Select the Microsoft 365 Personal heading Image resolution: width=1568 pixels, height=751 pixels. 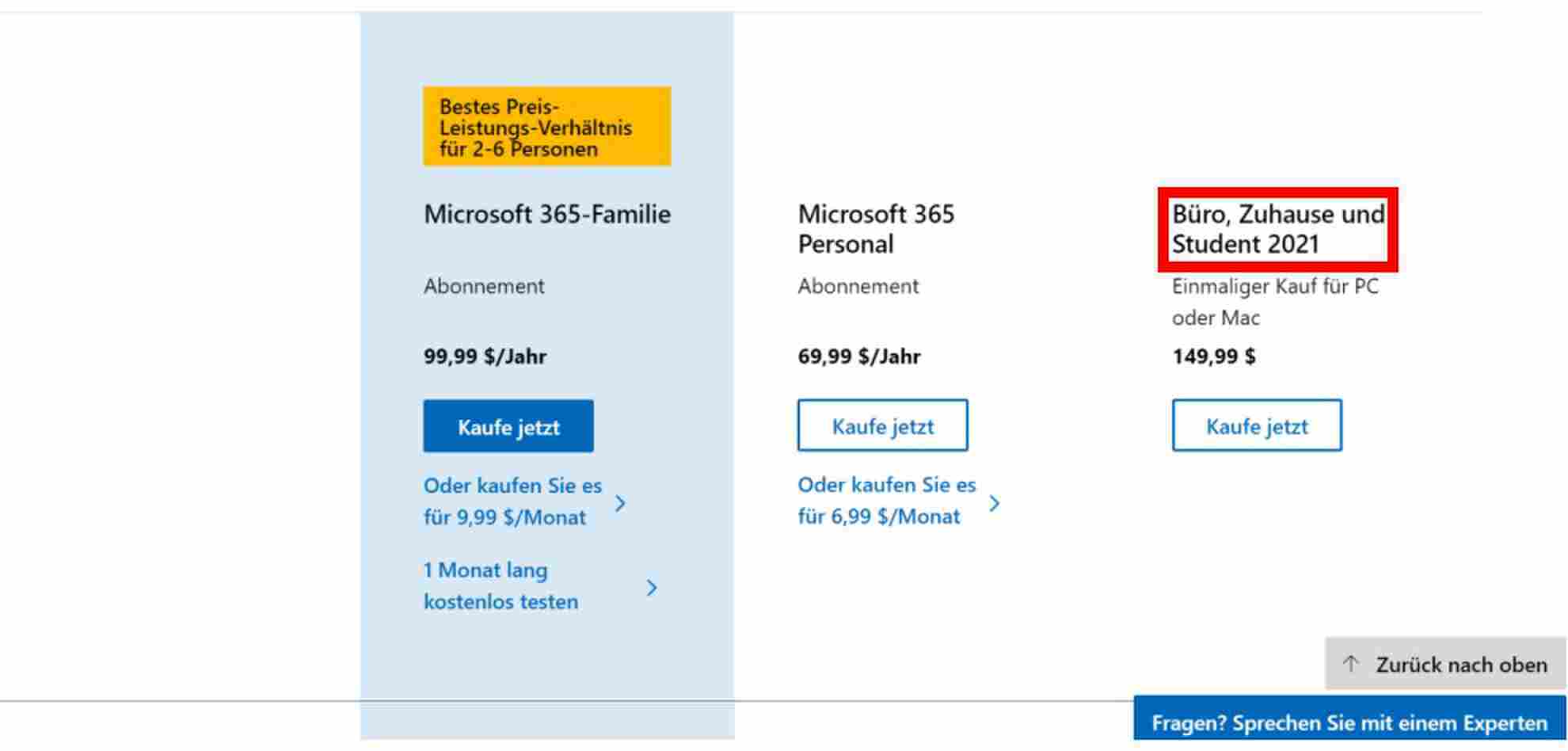[x=876, y=229]
